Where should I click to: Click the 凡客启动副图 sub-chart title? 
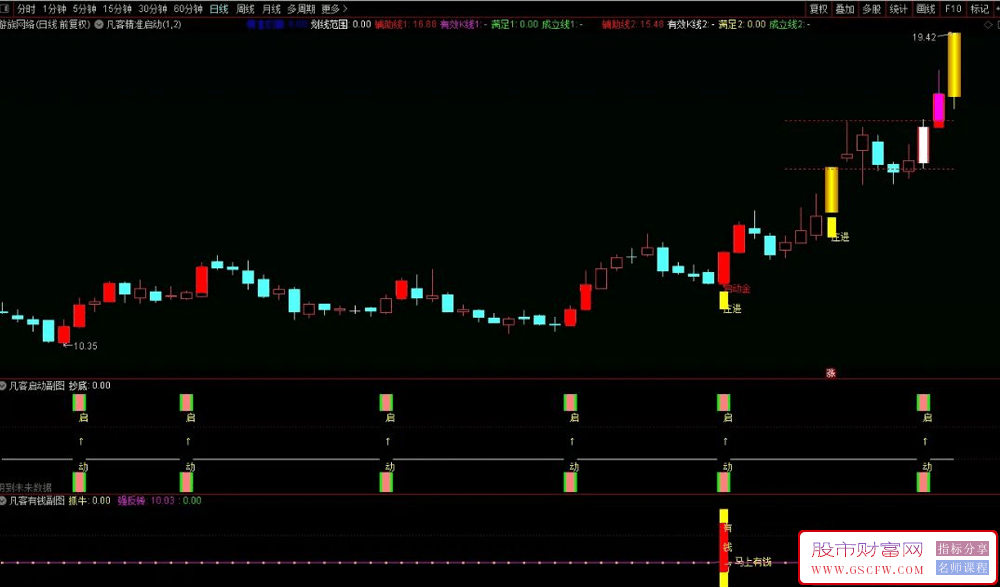37,385
